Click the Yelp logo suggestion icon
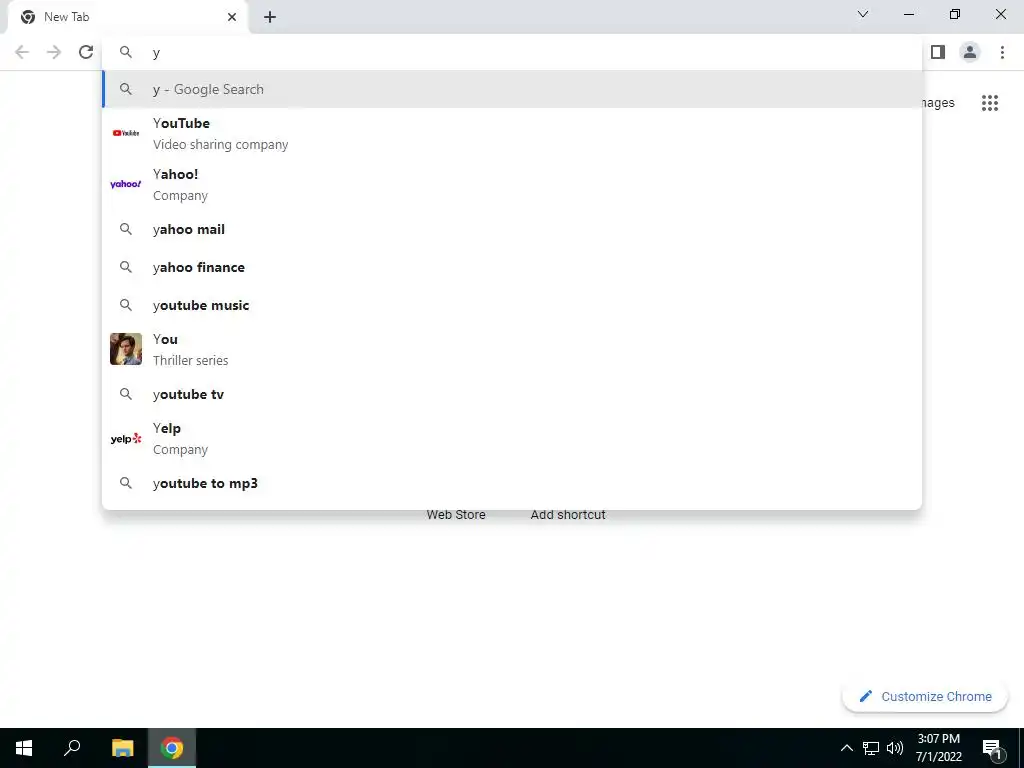1024x768 pixels. (x=126, y=439)
